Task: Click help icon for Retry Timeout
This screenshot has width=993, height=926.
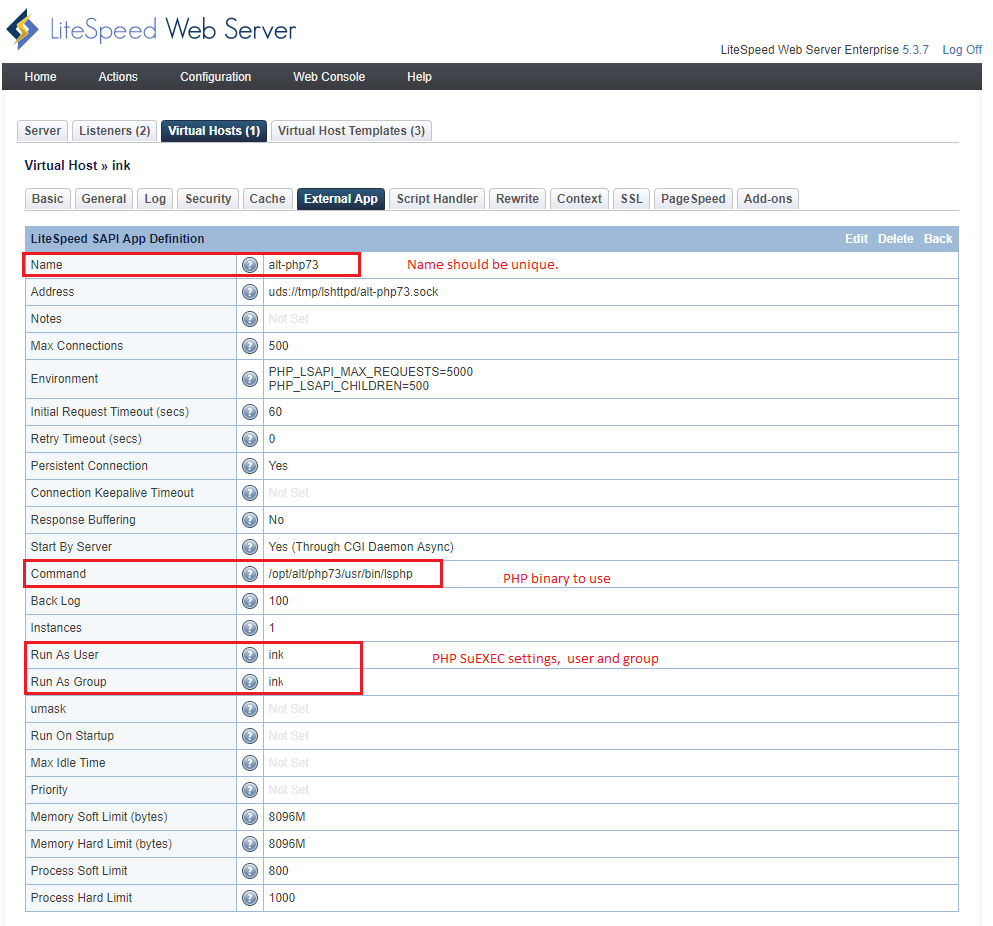Action: [x=250, y=439]
